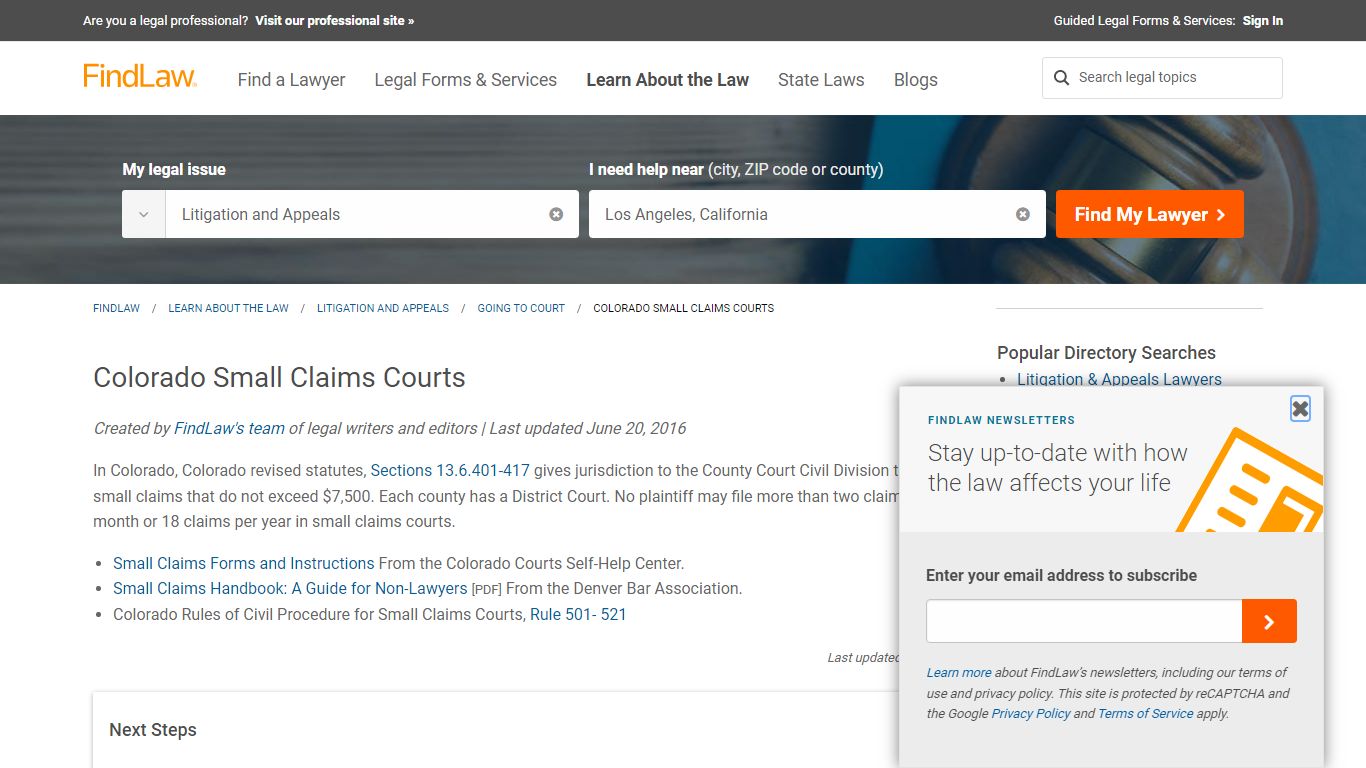Click the Find My Lawyer button
This screenshot has height=768, width=1366.
[1150, 214]
